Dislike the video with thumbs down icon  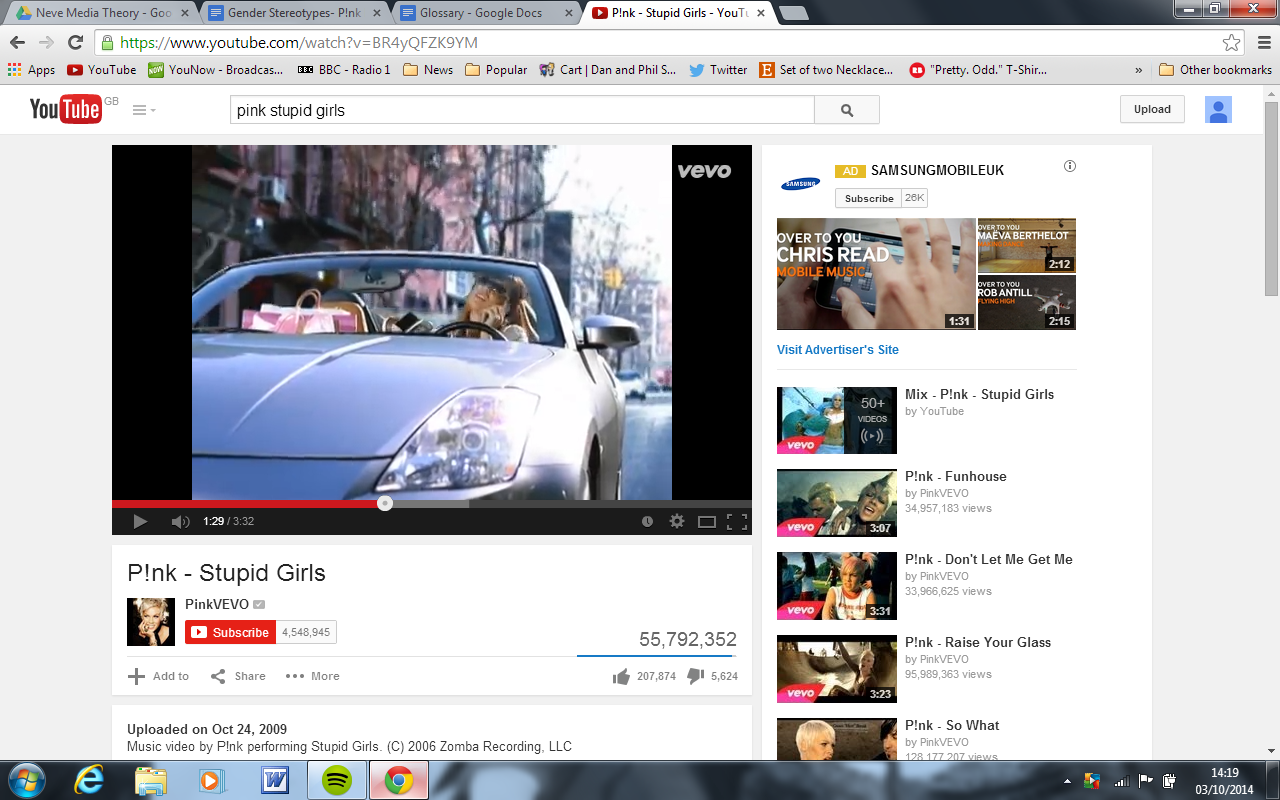click(x=697, y=676)
